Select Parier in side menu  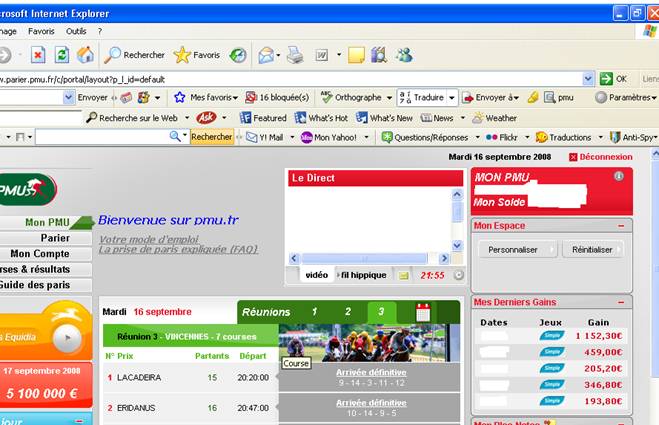point(45,238)
